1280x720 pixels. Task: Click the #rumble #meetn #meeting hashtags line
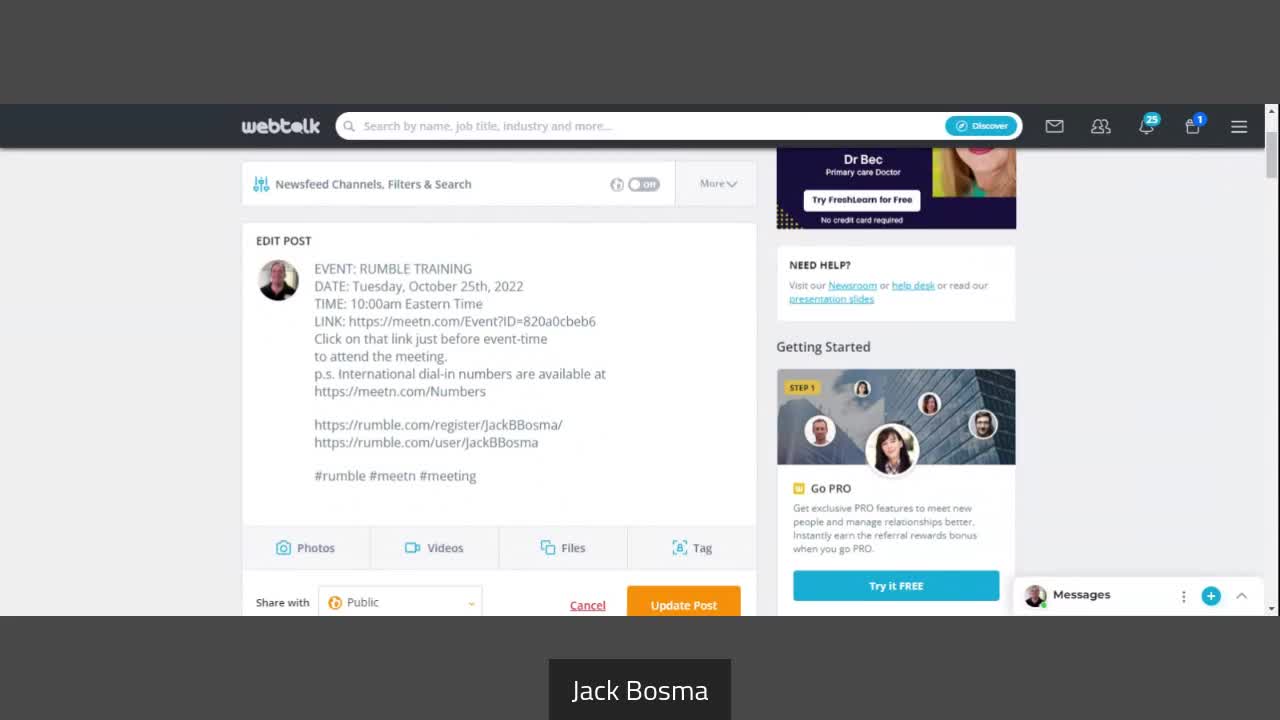[x=395, y=476]
